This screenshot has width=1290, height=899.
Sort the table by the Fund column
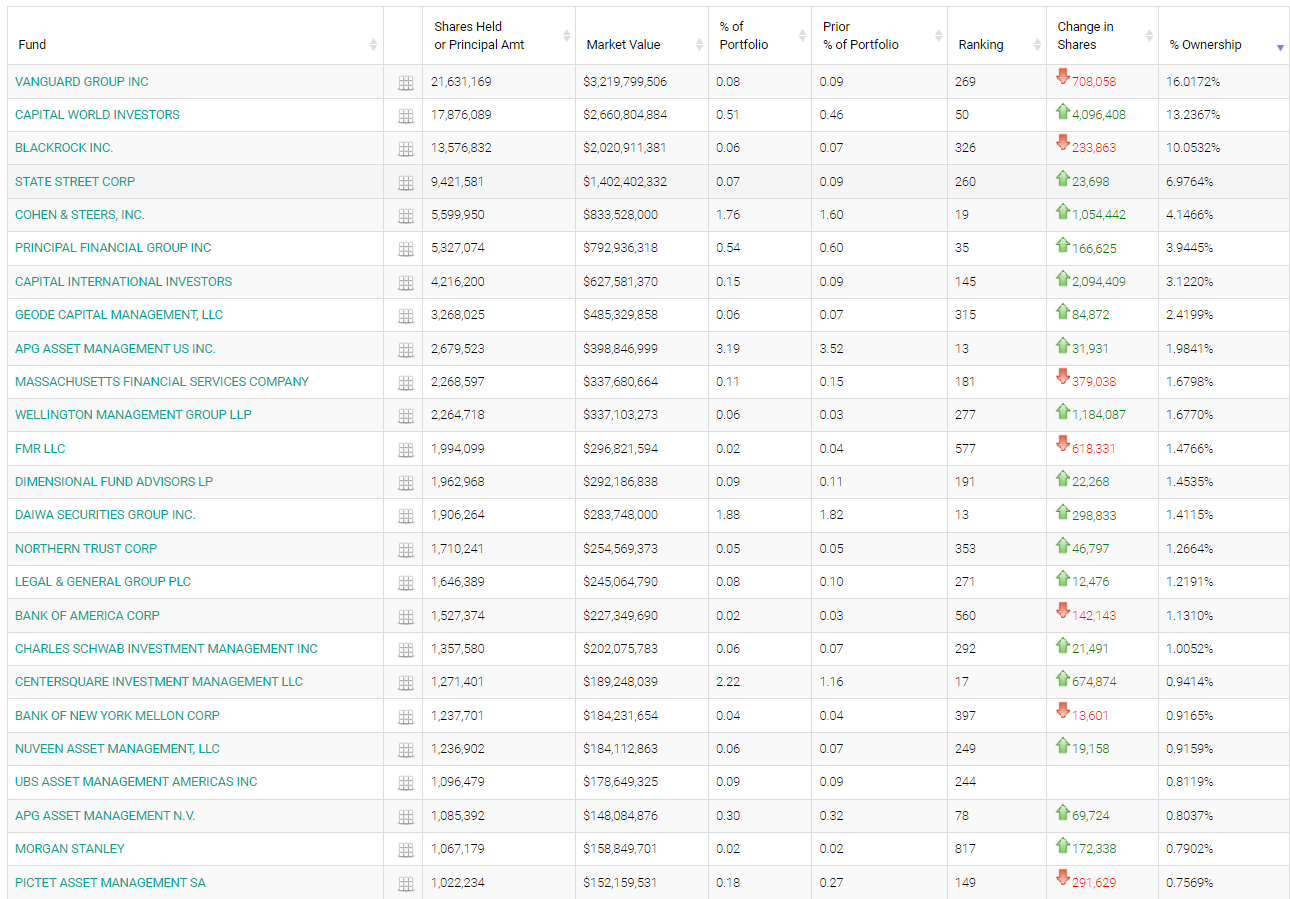point(195,36)
